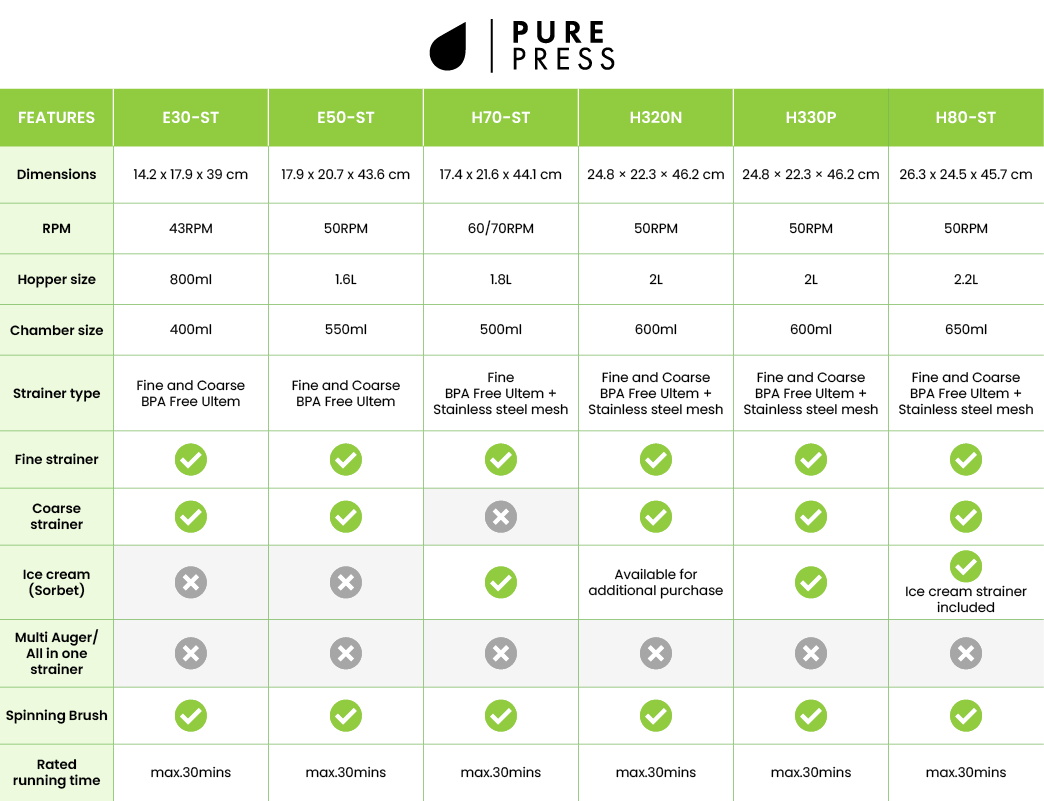Click 'Available for additional purchase' text

656,583
